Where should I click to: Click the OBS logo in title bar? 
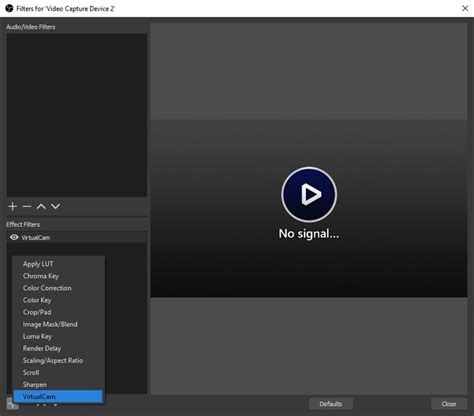click(x=9, y=8)
